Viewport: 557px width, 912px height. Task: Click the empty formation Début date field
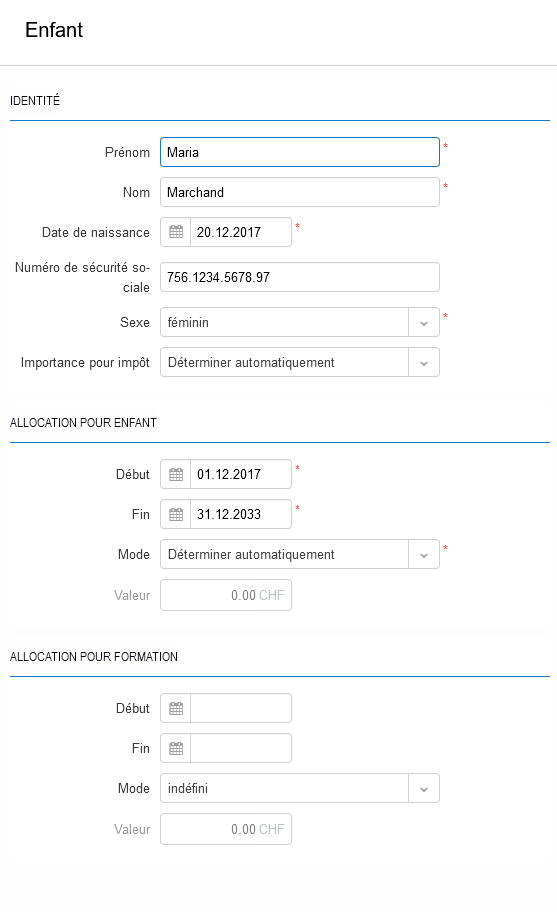pyautogui.click(x=241, y=708)
